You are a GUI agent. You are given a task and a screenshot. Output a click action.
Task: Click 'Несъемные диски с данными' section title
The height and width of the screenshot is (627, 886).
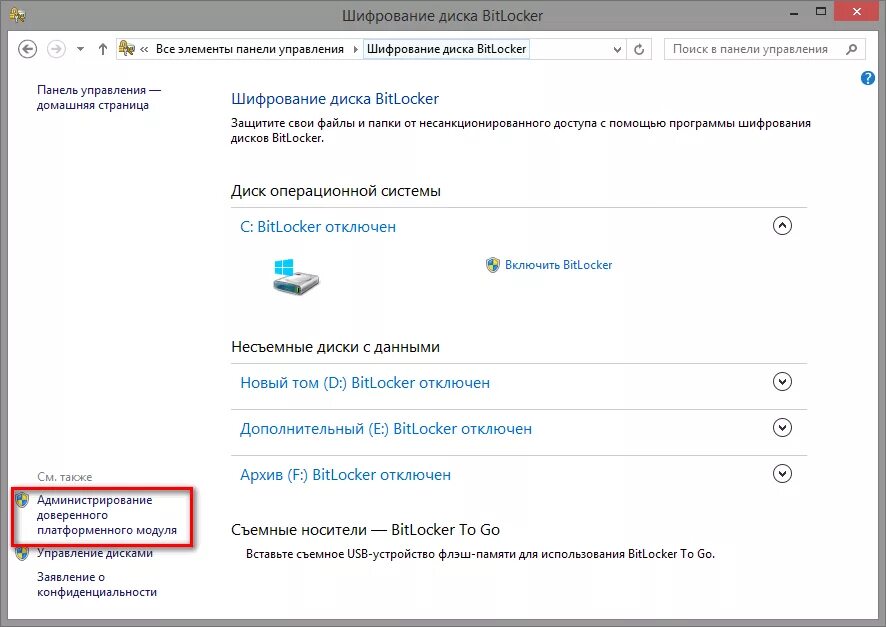(335, 347)
